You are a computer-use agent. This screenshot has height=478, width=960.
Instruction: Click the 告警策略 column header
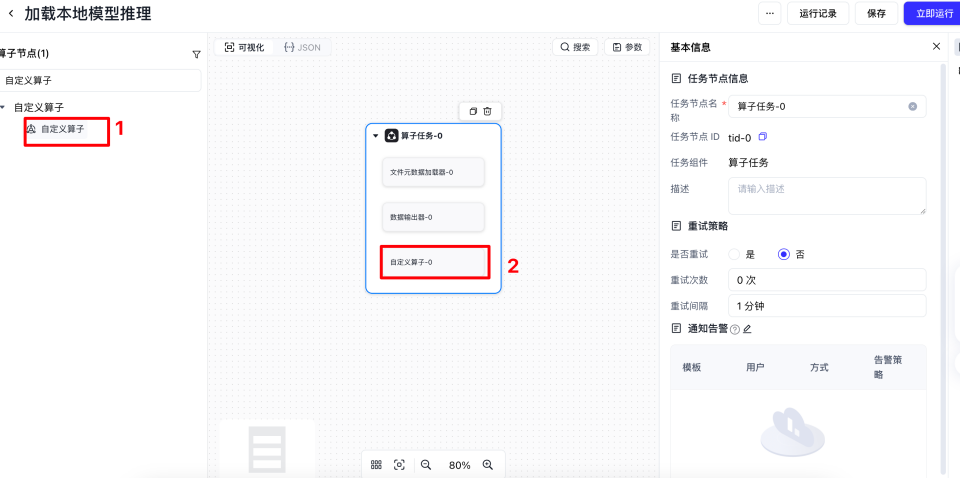coord(888,367)
